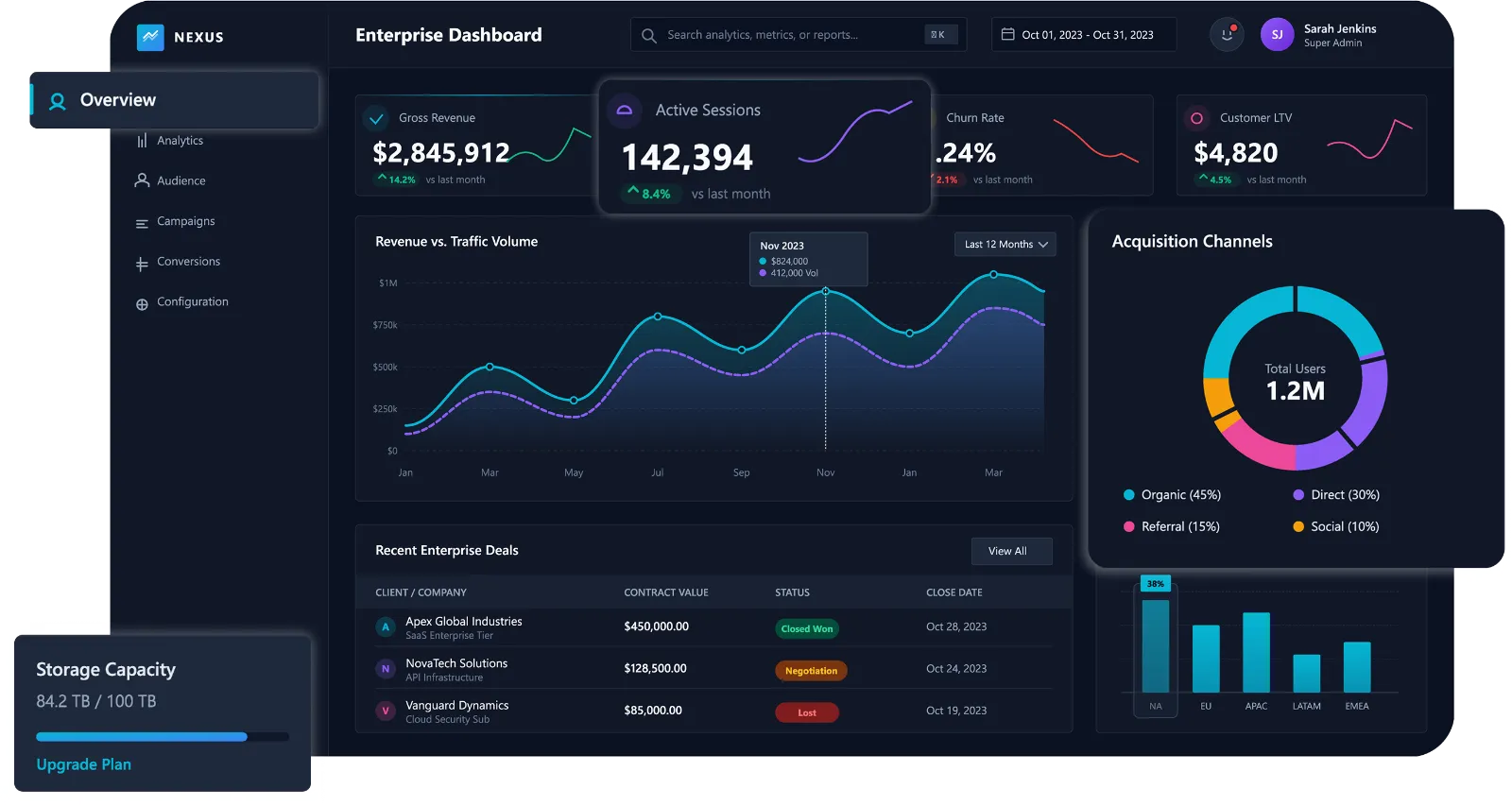The height and width of the screenshot is (806, 1512).
Task: Open the Overview menu item
Action: coord(175,100)
